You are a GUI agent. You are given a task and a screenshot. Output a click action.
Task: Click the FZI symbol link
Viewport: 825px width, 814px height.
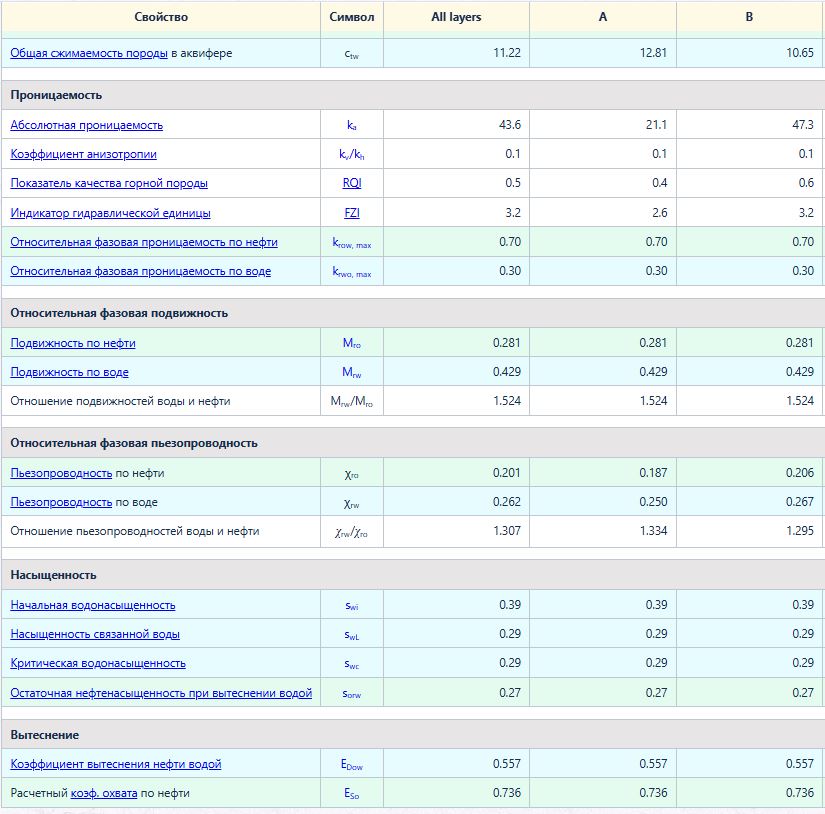coord(352,213)
